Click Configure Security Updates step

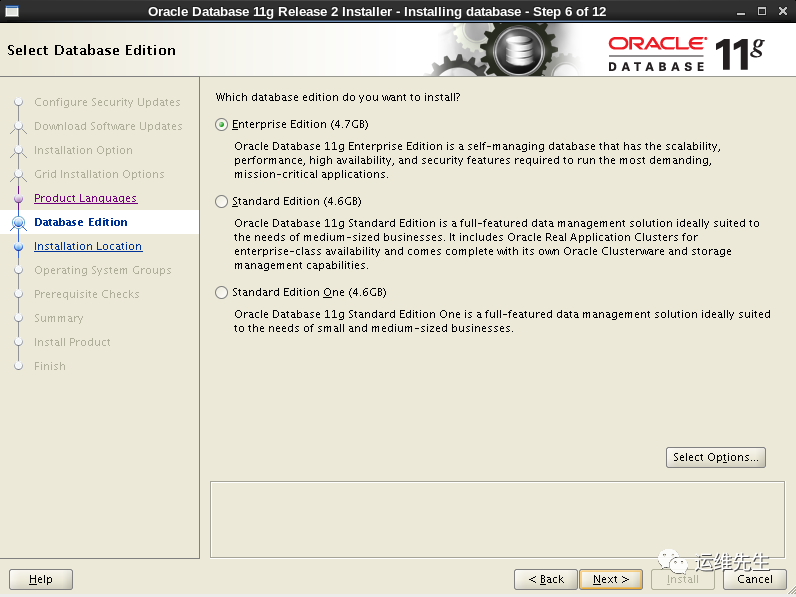tap(107, 102)
